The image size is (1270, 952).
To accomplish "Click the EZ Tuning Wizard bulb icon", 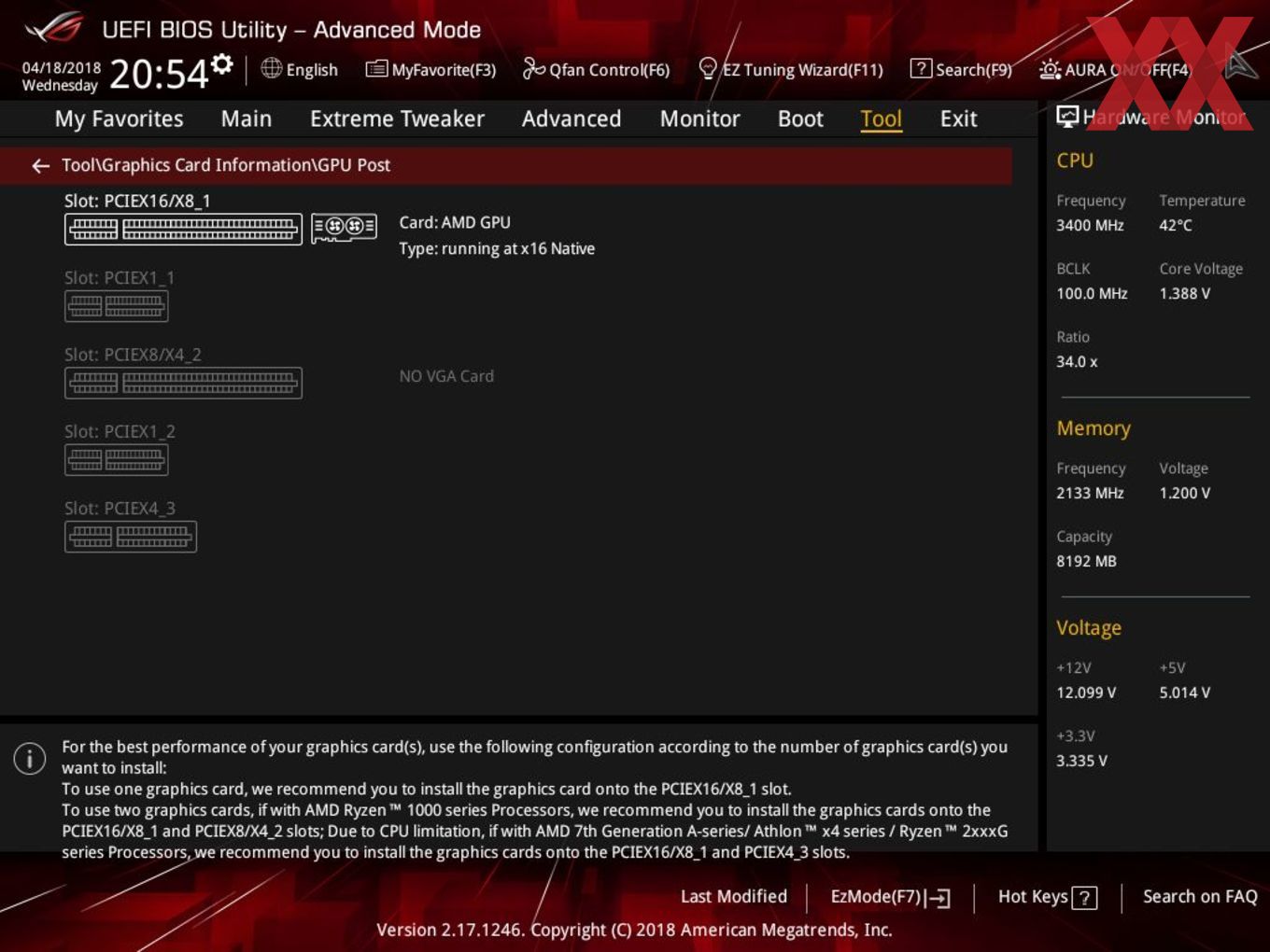I will point(708,69).
